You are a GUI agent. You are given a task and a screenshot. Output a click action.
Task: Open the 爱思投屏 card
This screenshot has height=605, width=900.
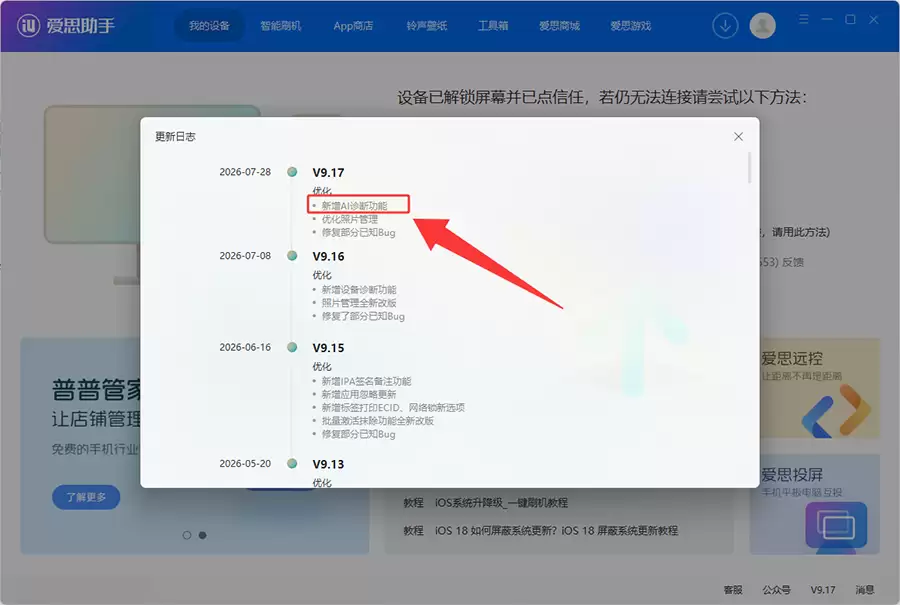(814, 505)
